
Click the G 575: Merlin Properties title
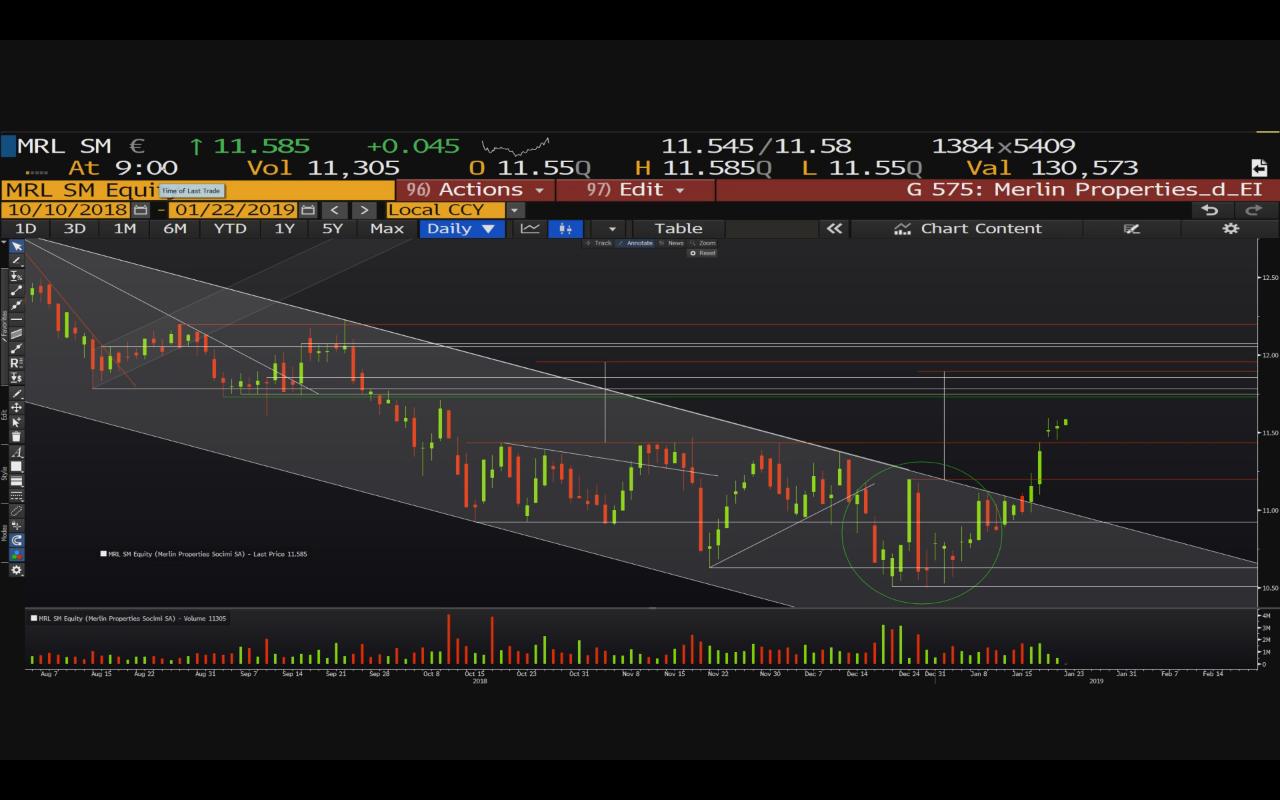click(x=1085, y=190)
